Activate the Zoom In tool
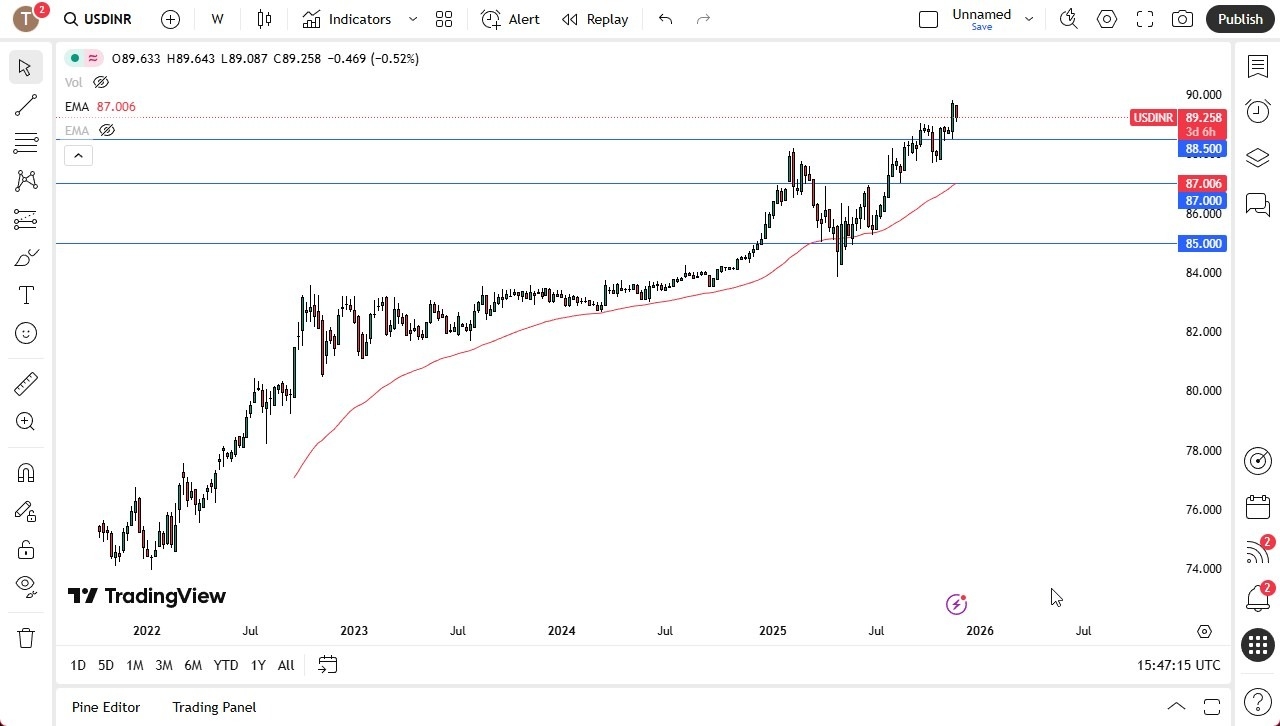Screen dimensions: 1280x726 25,421
